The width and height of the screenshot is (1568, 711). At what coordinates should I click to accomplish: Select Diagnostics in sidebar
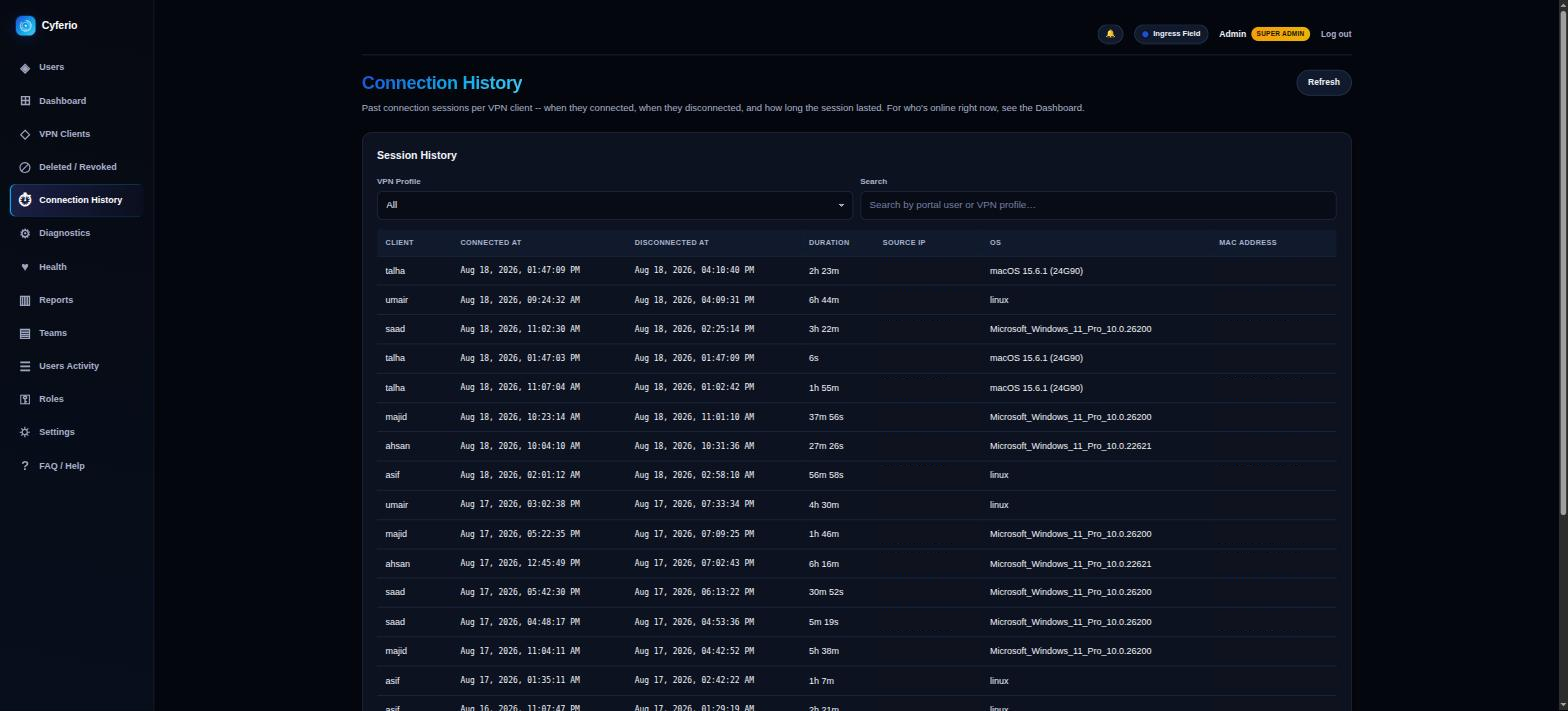click(x=64, y=233)
